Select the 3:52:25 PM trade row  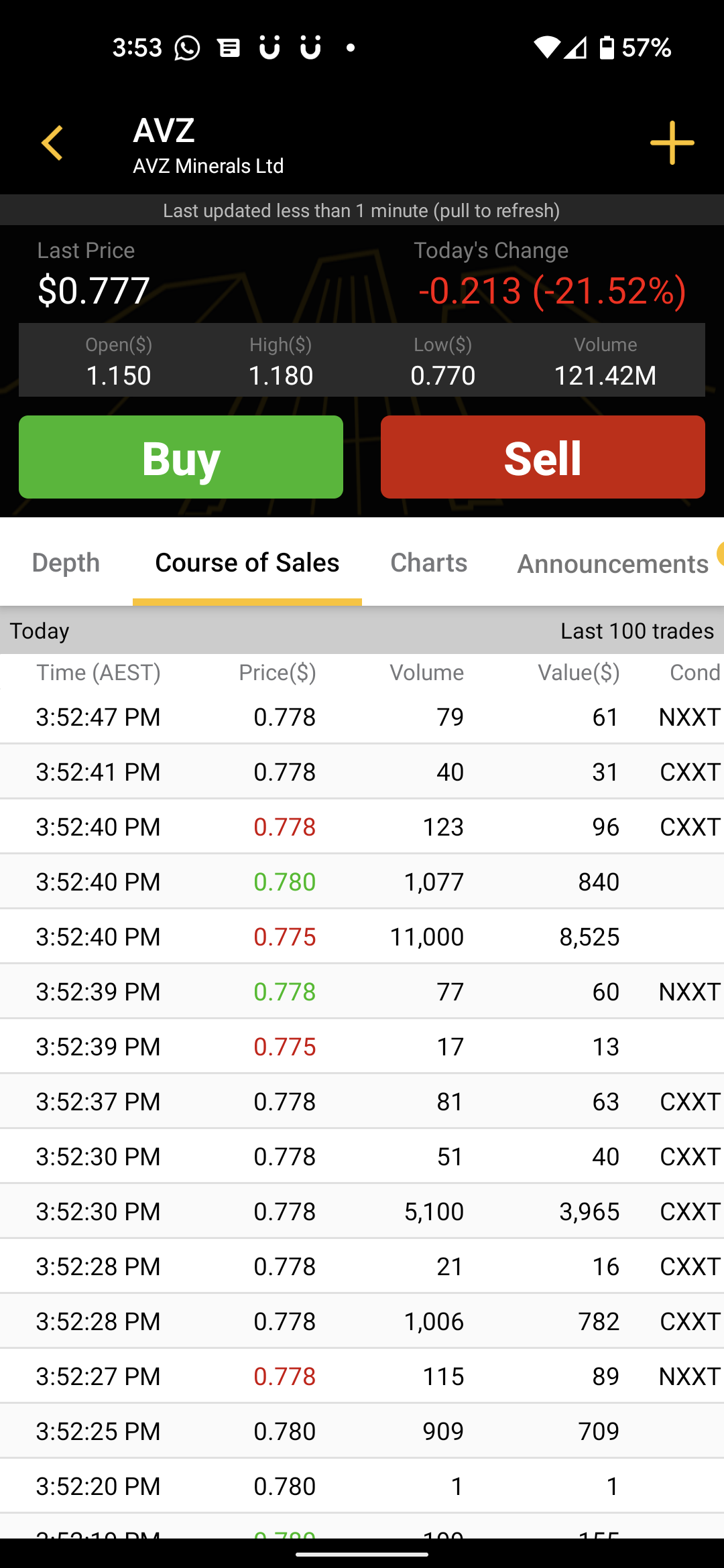click(x=362, y=1431)
